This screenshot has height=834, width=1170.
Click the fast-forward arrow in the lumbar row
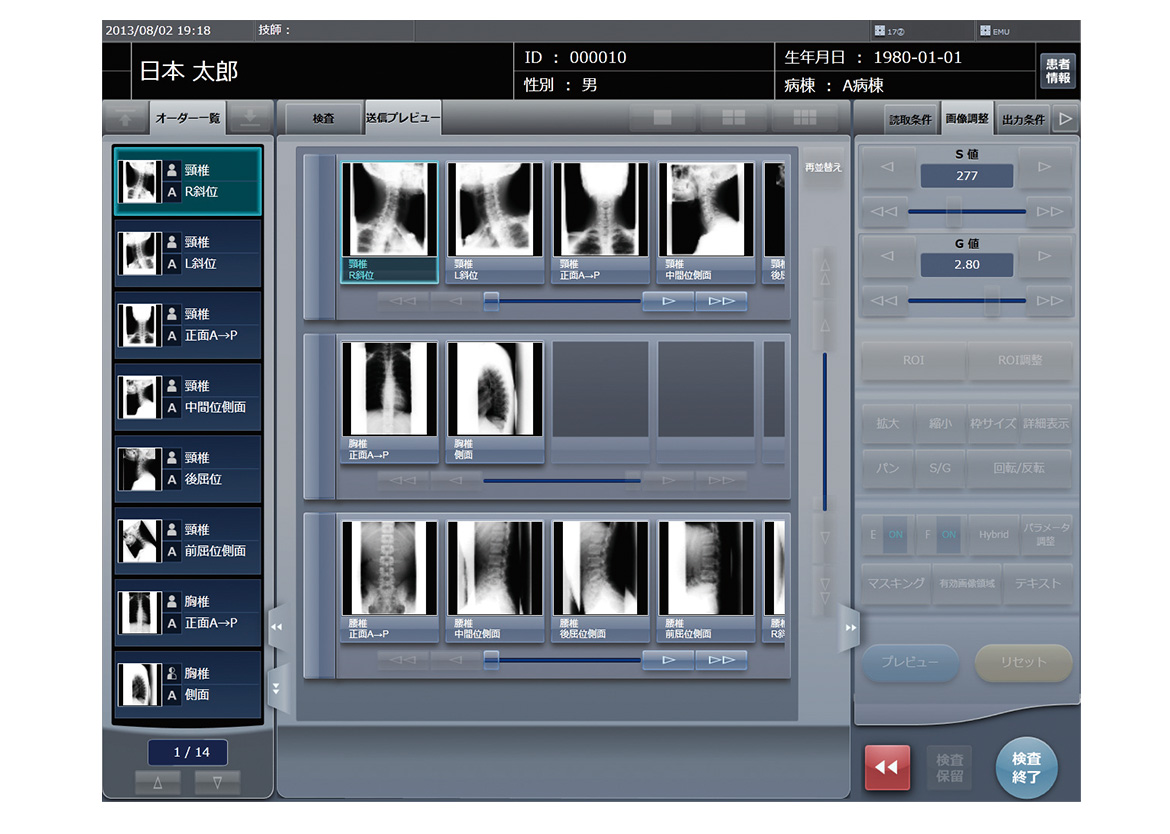(721, 659)
